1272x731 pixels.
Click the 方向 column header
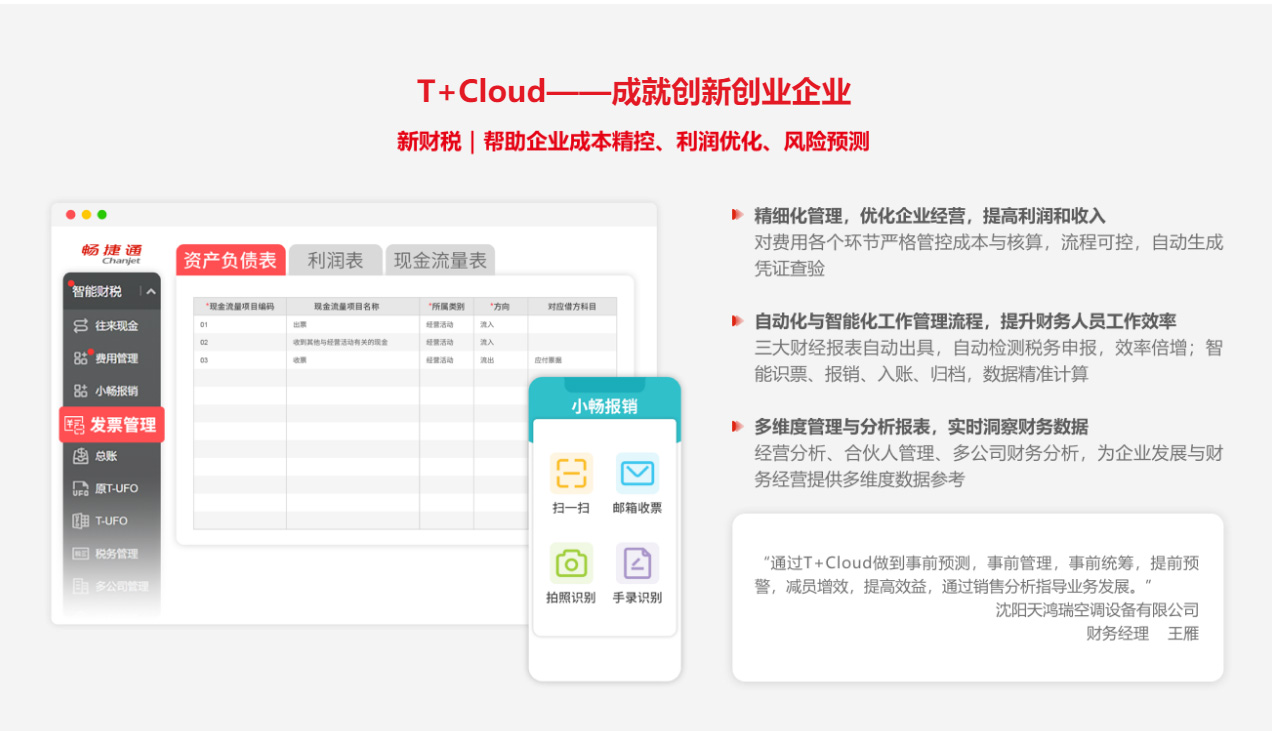(500, 306)
